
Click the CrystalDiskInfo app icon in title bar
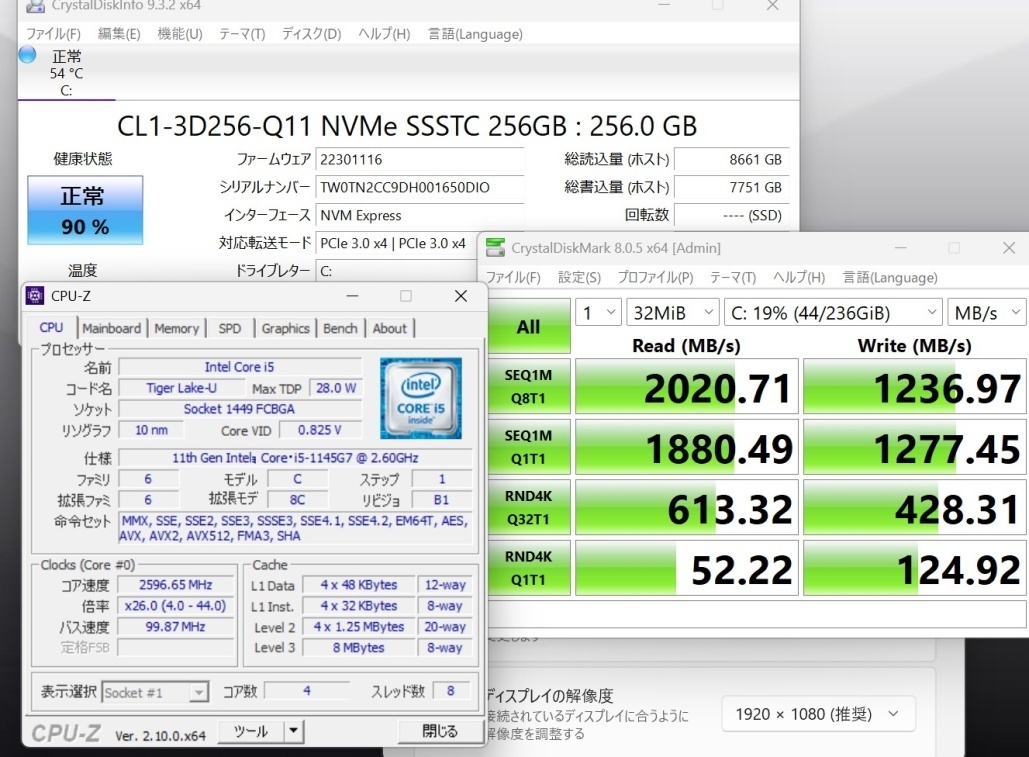(x=34, y=6)
